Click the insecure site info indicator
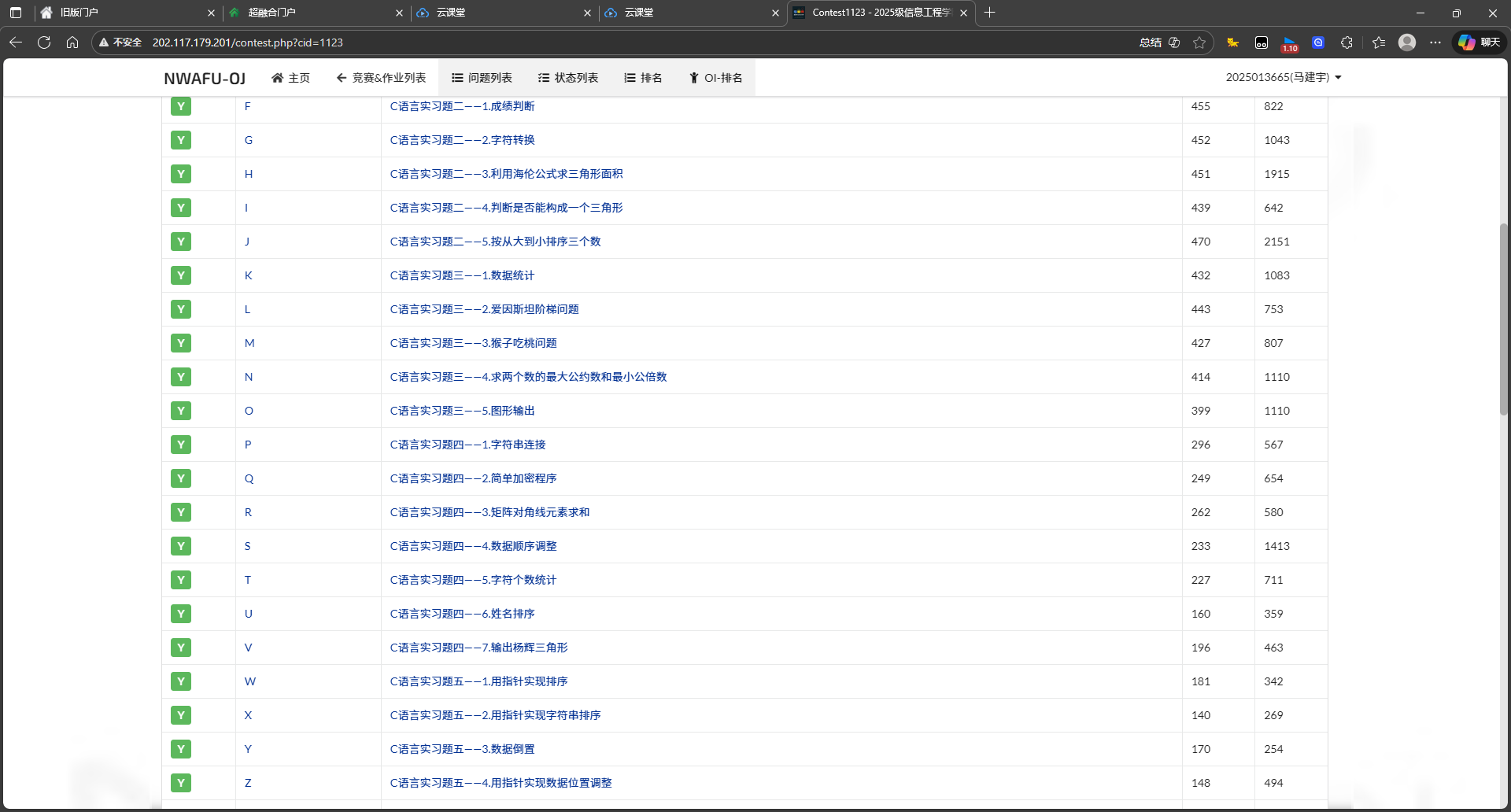Screen dimensions: 1511x812 [120, 42]
